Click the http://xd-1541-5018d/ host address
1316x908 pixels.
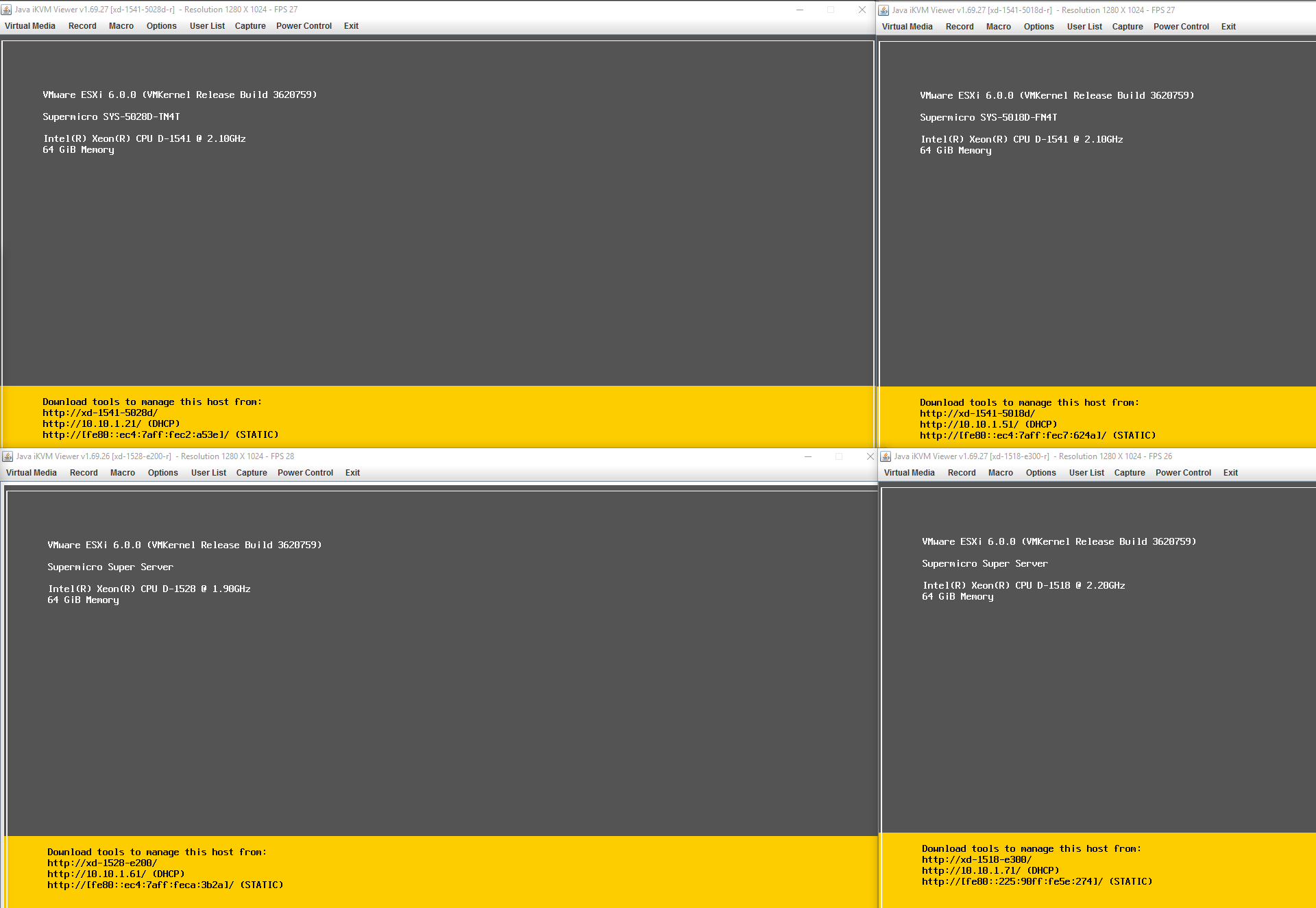977,414
